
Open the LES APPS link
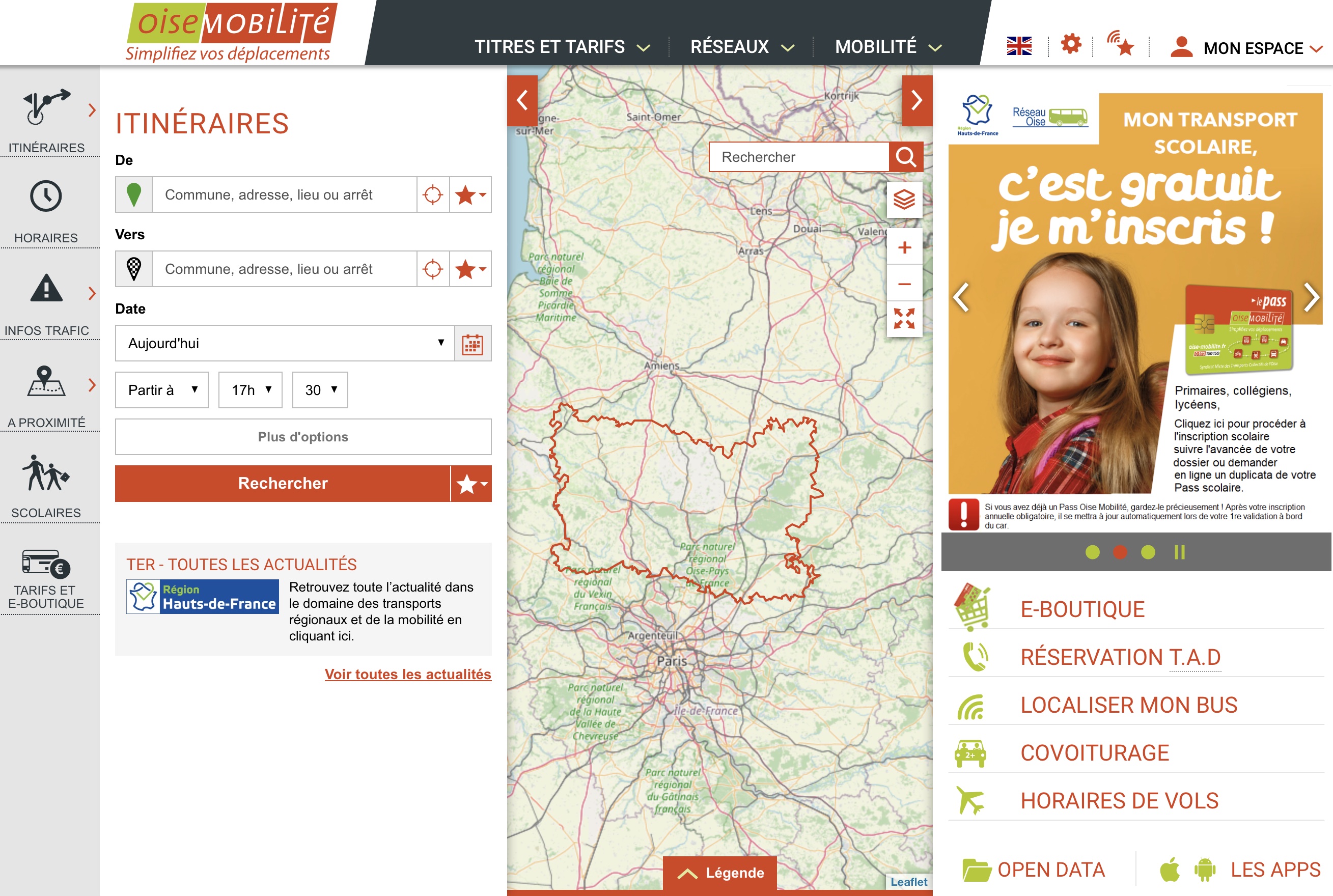coord(1275,870)
